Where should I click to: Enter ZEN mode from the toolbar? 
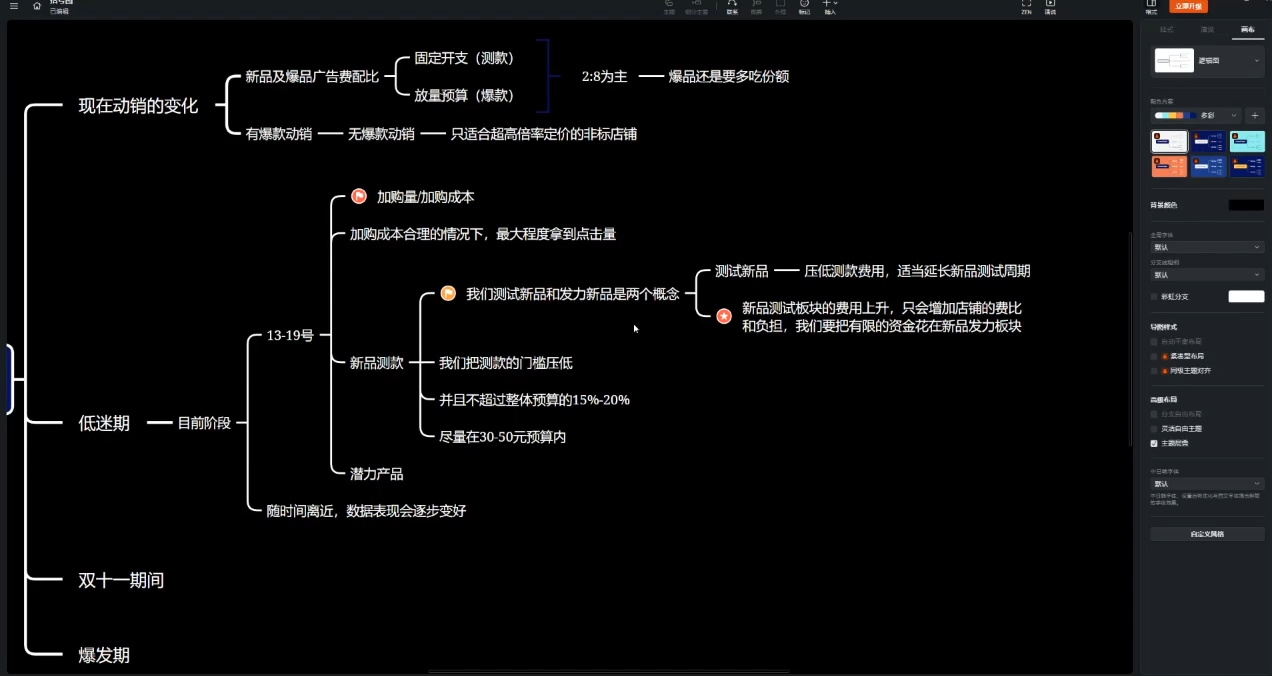pos(1026,5)
